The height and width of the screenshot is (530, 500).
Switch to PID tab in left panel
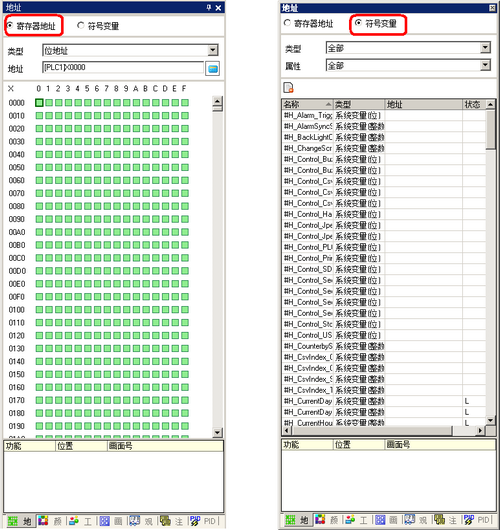tap(204, 521)
